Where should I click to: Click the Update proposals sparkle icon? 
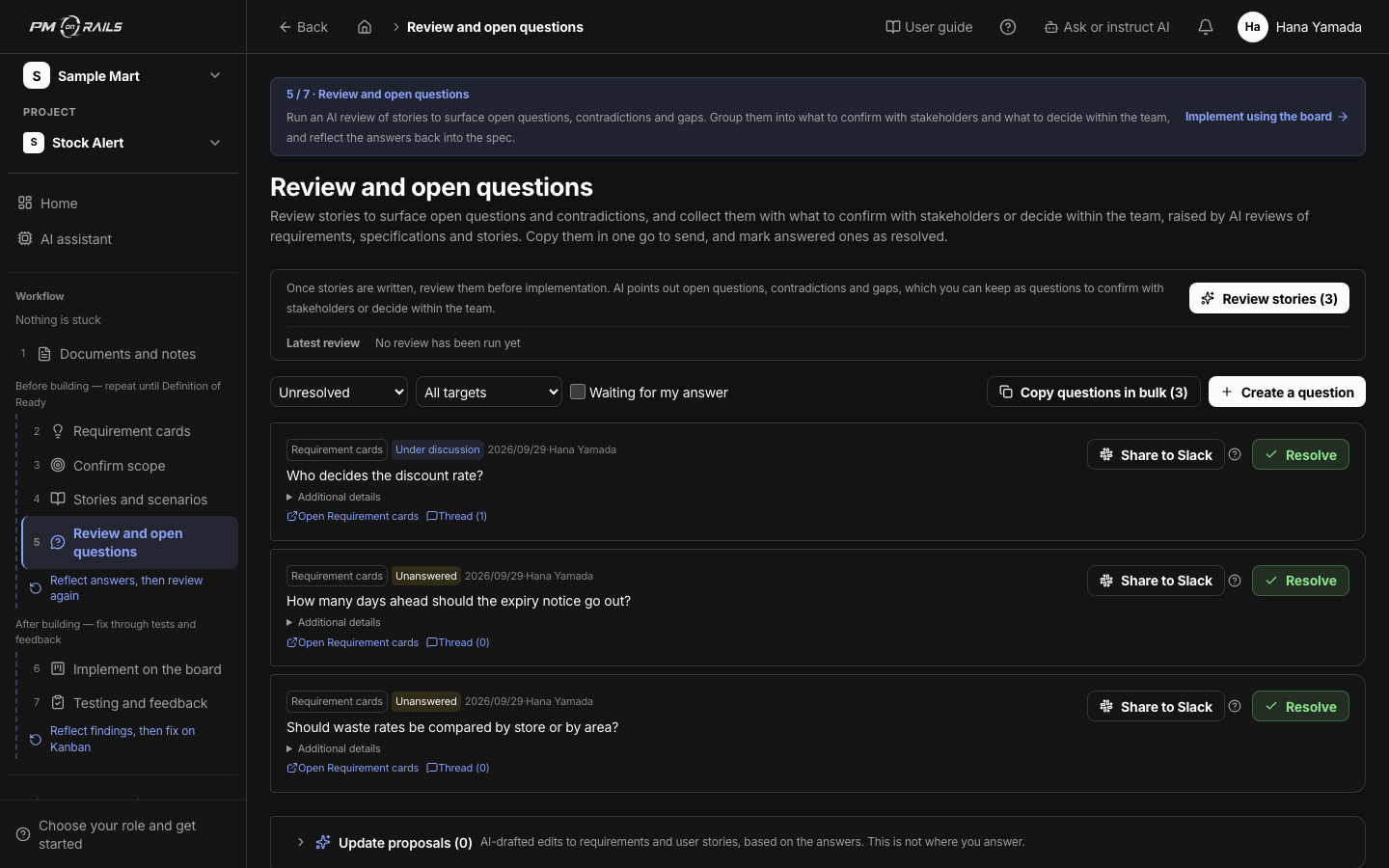323,842
